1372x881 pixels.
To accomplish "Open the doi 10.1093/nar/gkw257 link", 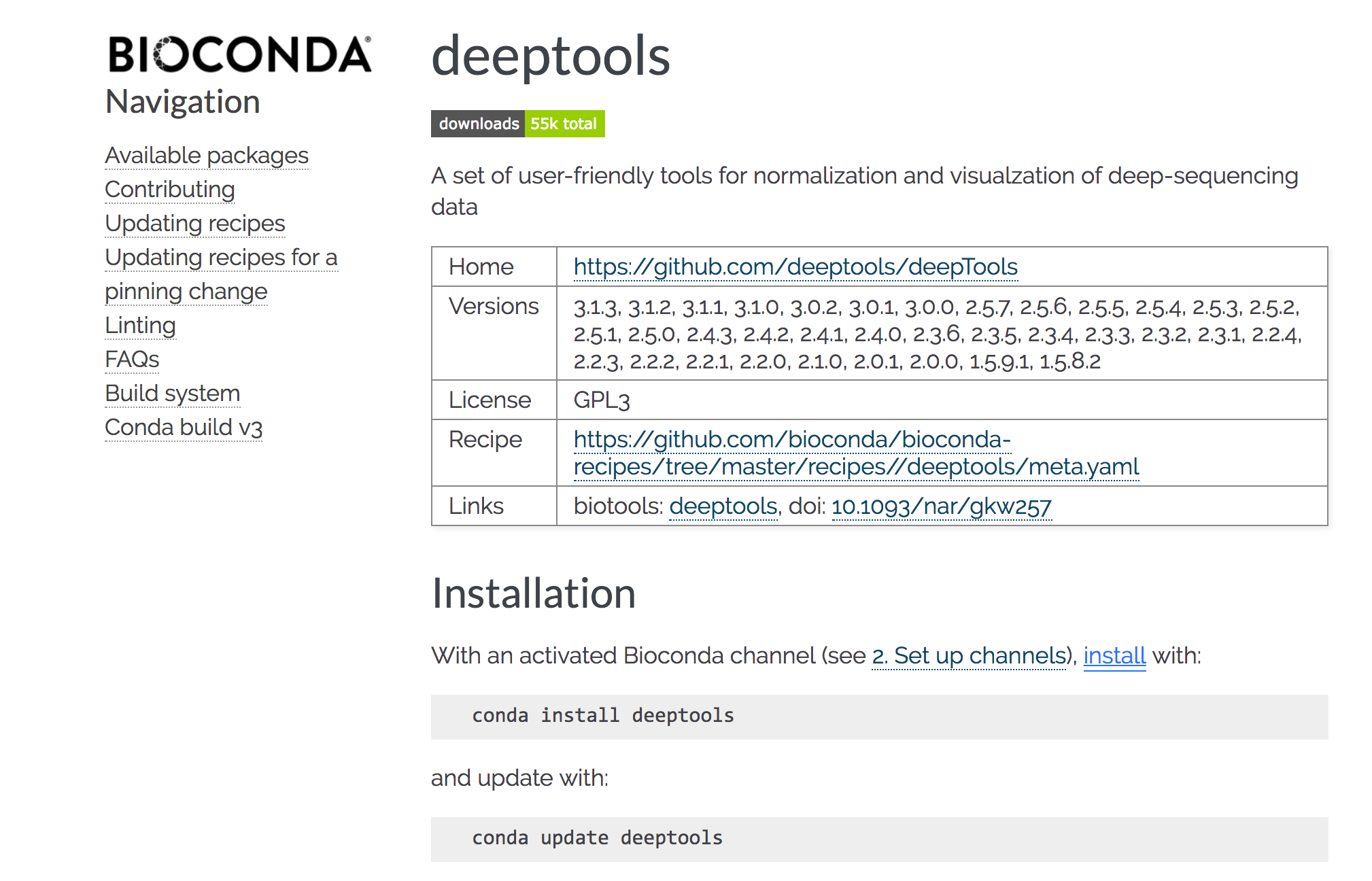I will [x=942, y=506].
